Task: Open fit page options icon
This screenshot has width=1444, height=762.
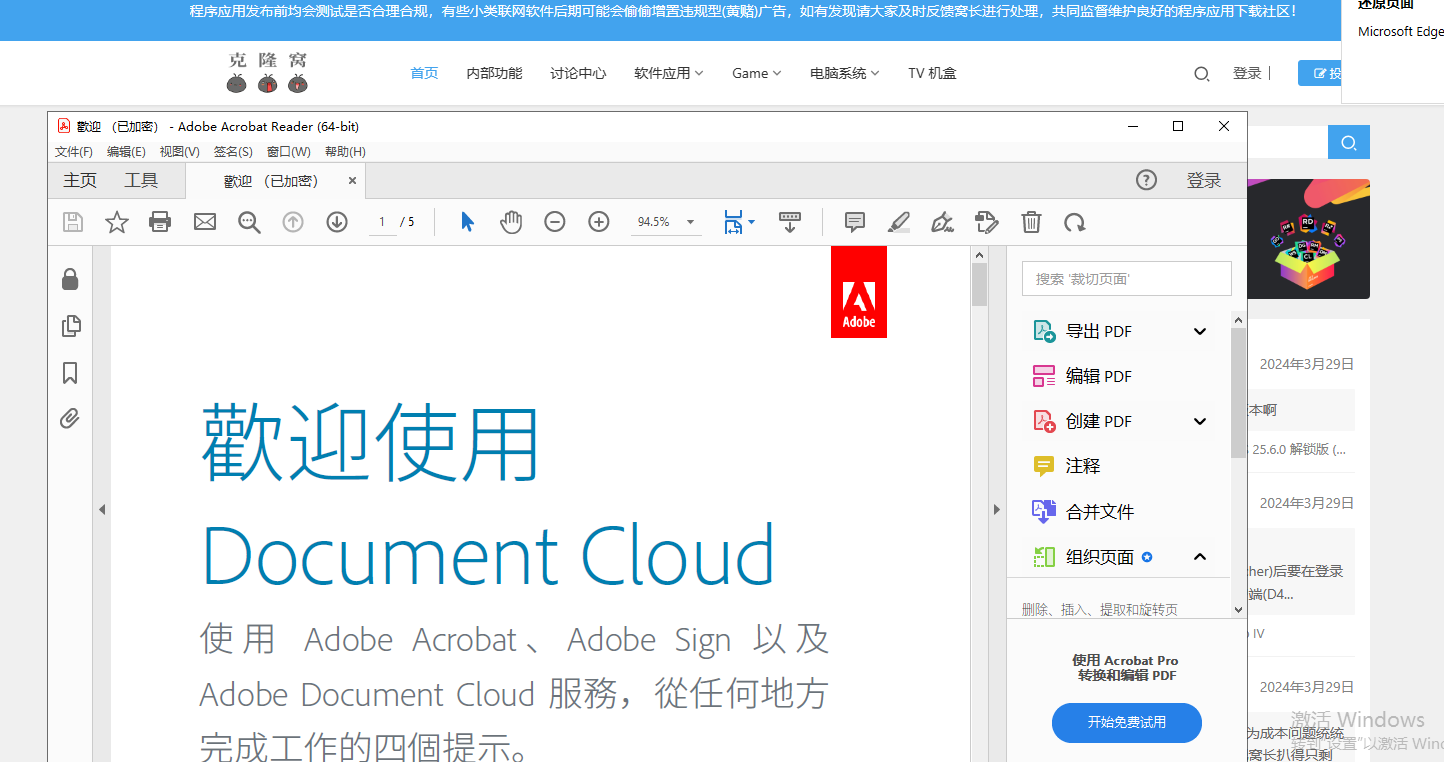Action: point(738,222)
